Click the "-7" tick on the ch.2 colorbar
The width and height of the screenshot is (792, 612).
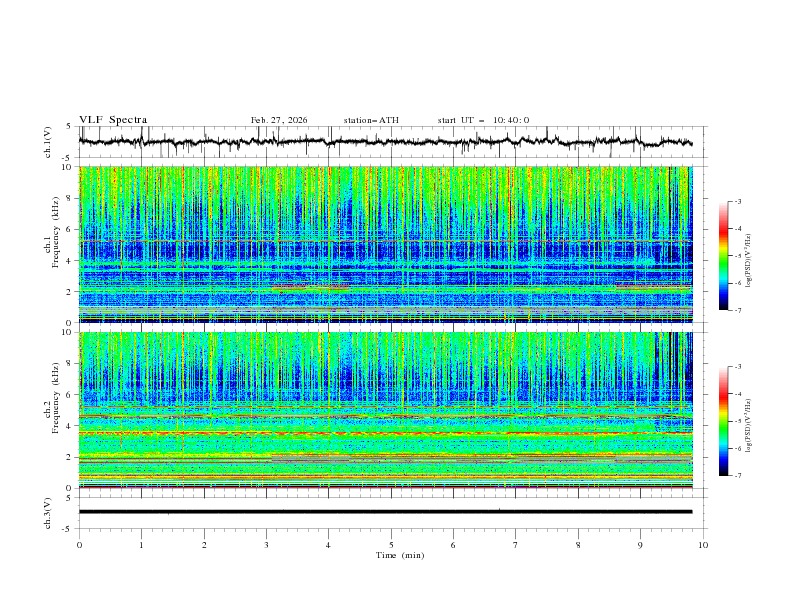[x=737, y=475]
